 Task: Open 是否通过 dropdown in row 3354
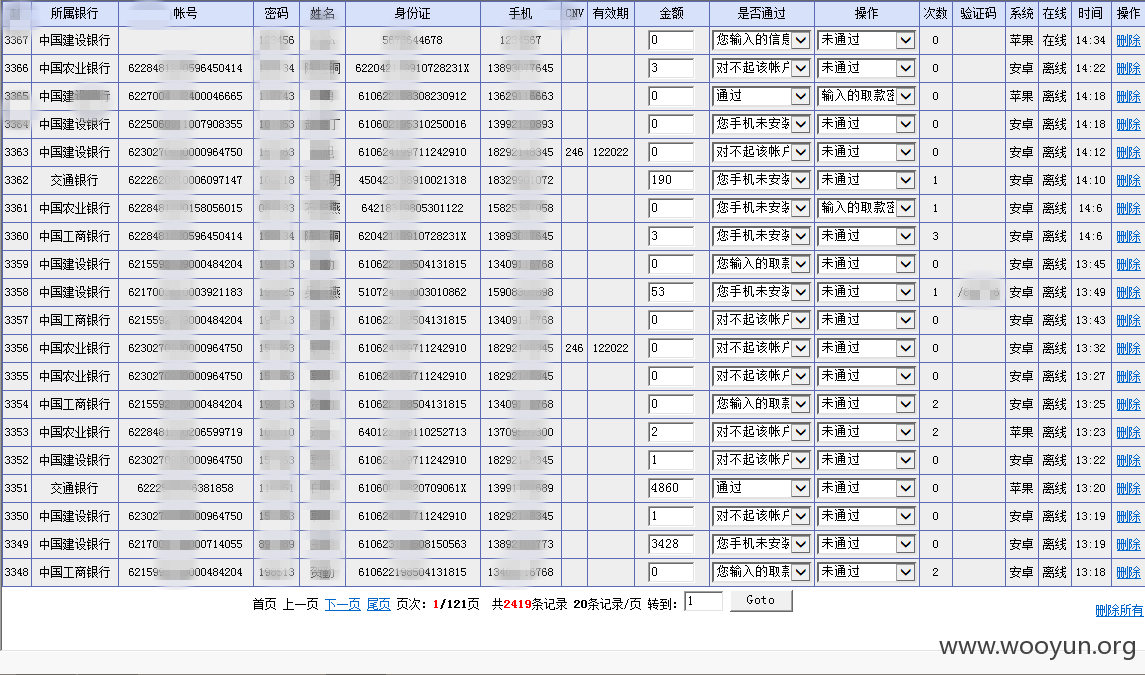(761, 404)
